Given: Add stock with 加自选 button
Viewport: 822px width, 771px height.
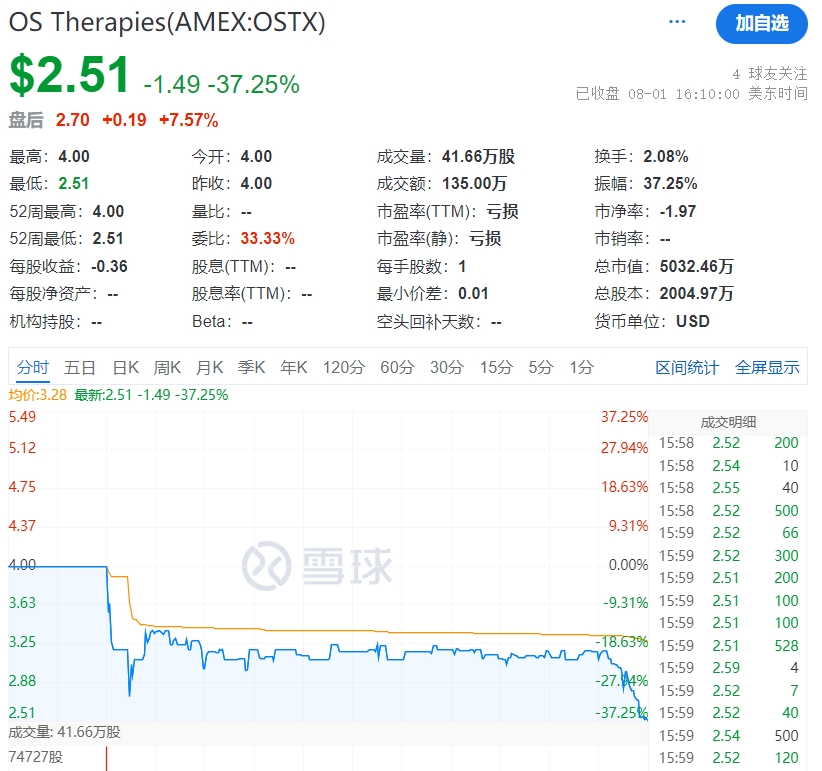Looking at the screenshot, I should point(761,24).
